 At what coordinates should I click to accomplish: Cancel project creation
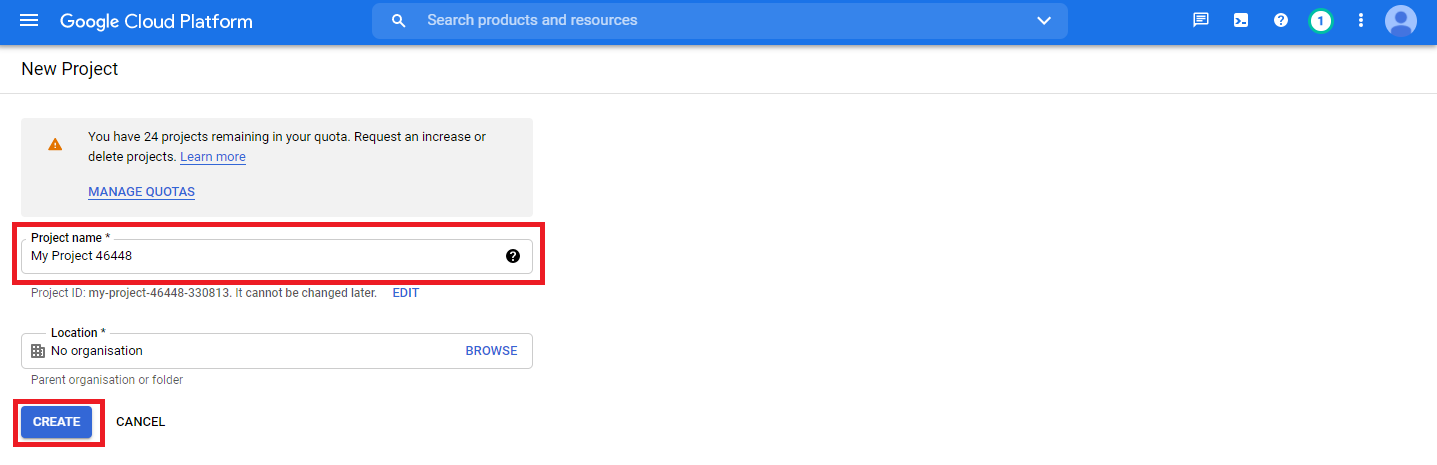pos(141,422)
